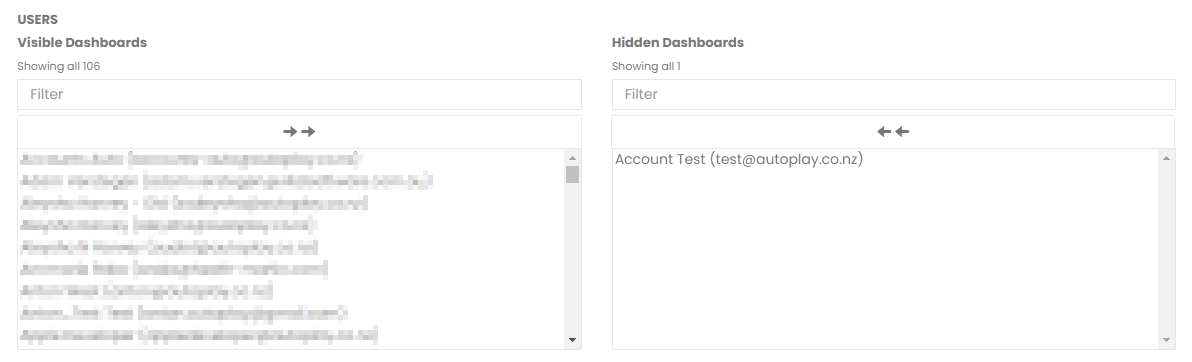Click the Visible Dashboards scrollbar thumb
1192x362 pixels.
point(572,174)
